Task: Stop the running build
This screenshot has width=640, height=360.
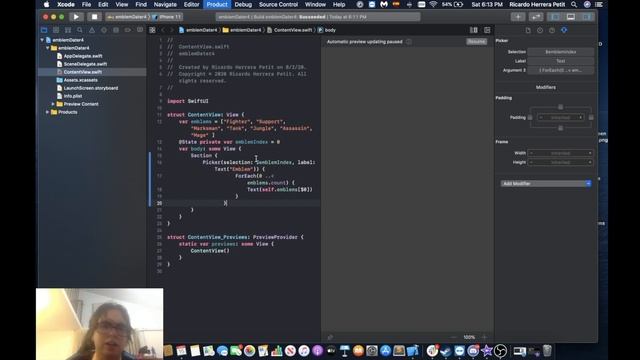Action: [94, 17]
